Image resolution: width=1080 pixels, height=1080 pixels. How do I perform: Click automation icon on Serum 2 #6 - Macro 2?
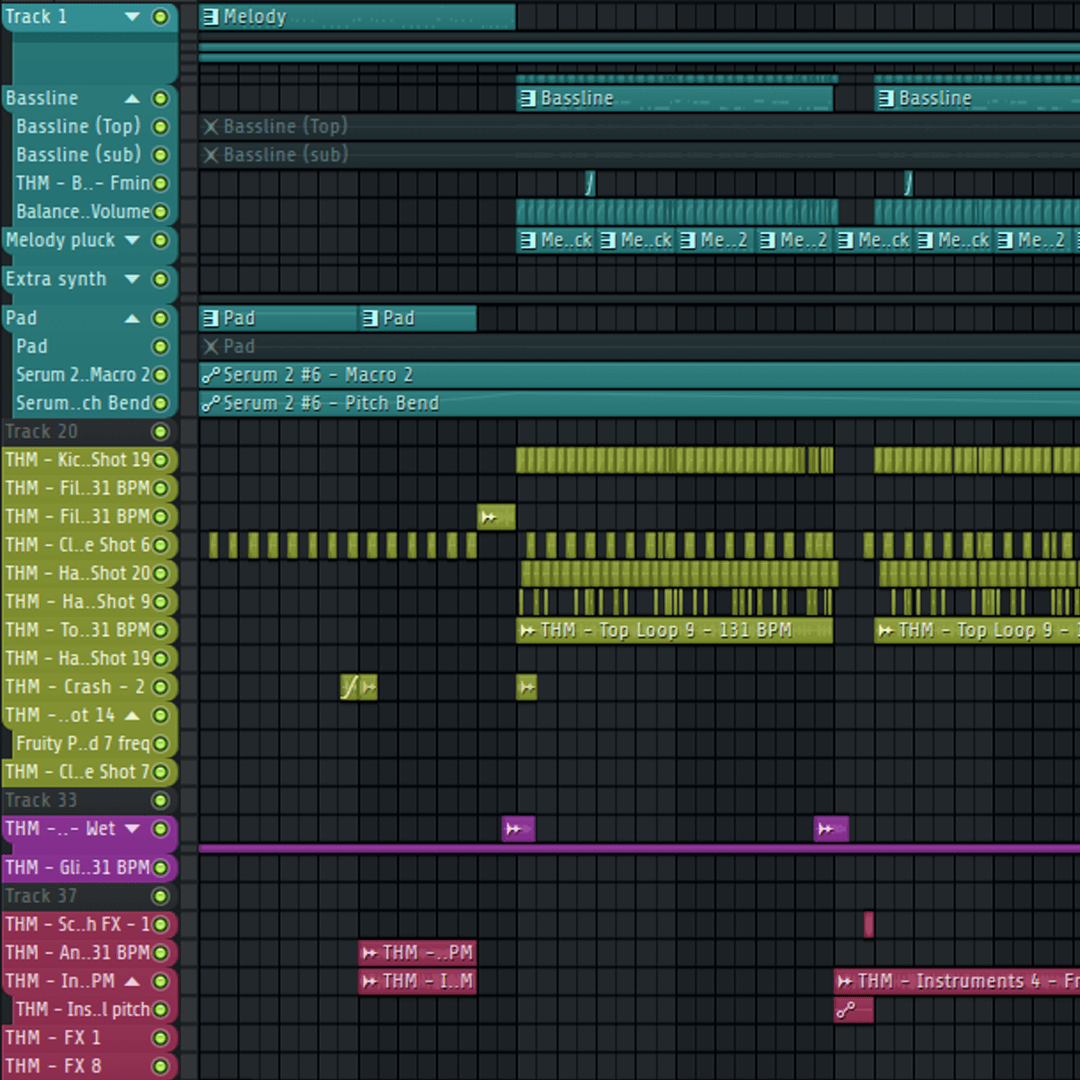[210, 375]
